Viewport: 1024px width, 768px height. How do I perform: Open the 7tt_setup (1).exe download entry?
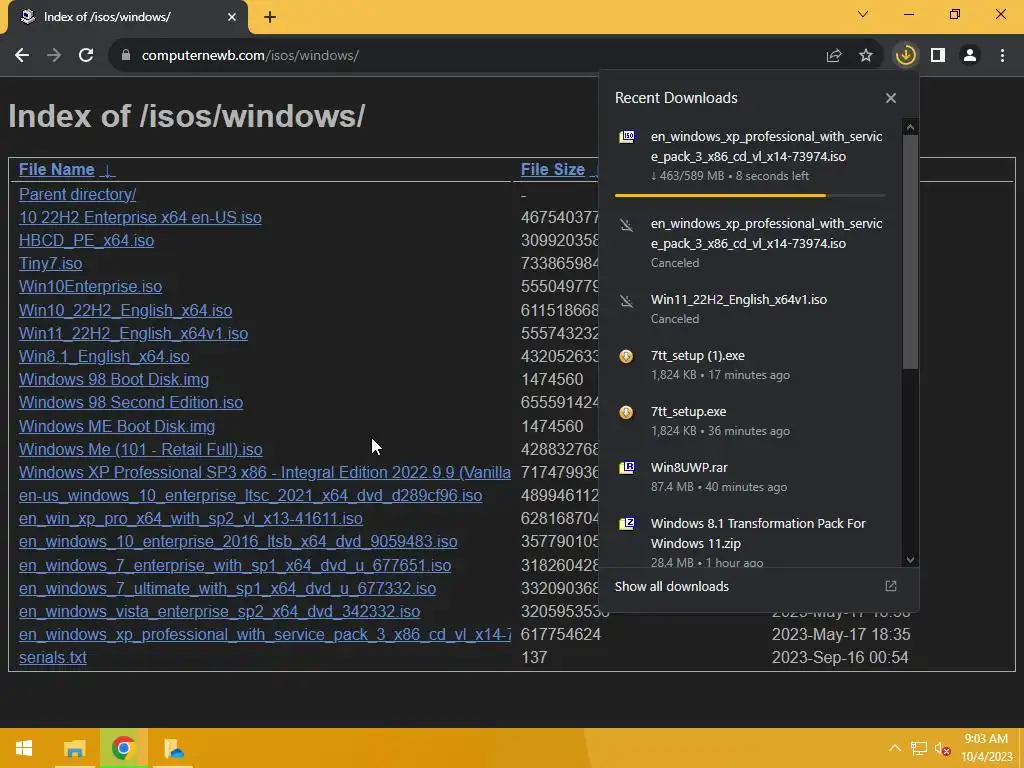tap(750, 364)
